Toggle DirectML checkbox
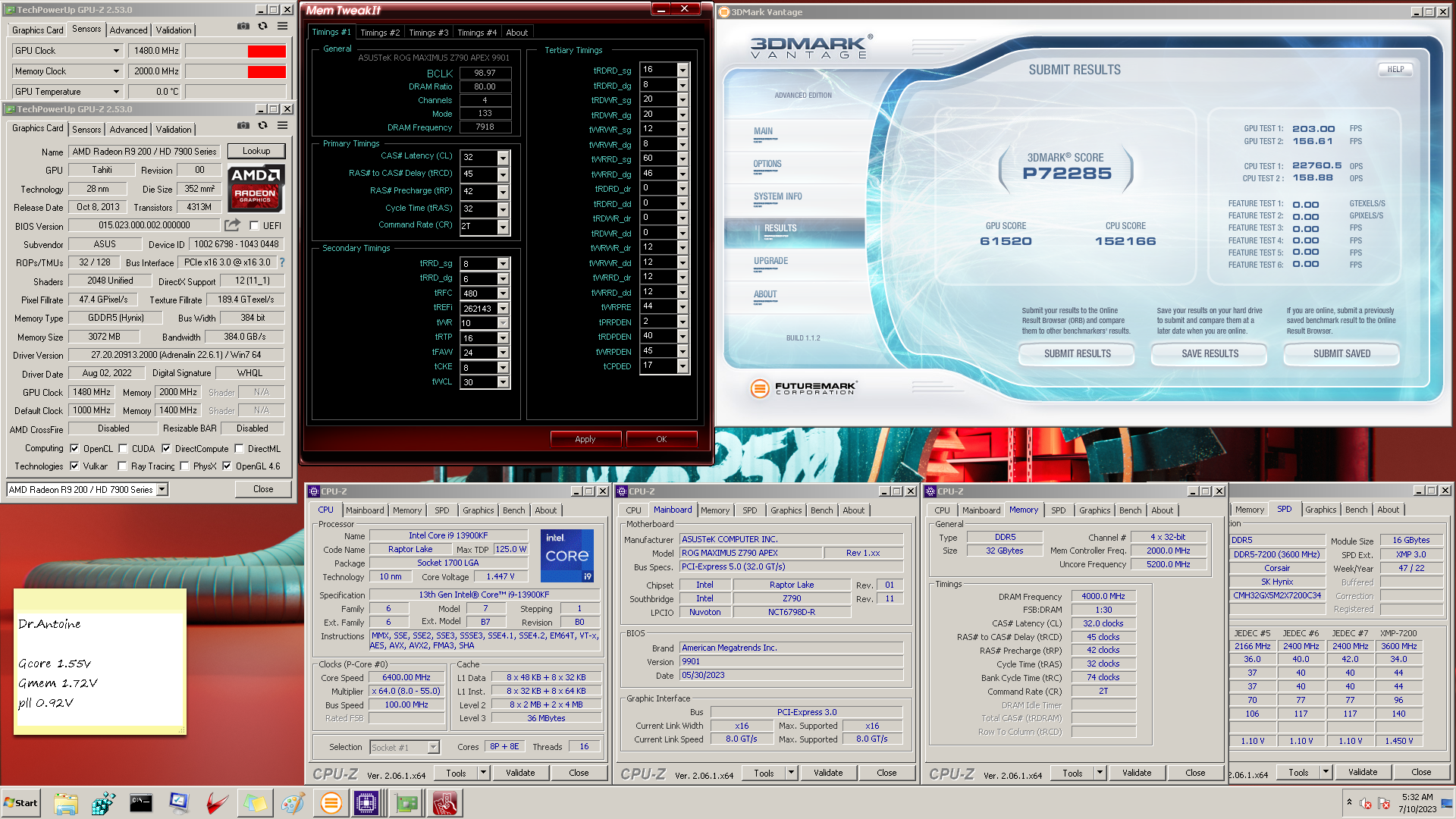 pos(238,449)
